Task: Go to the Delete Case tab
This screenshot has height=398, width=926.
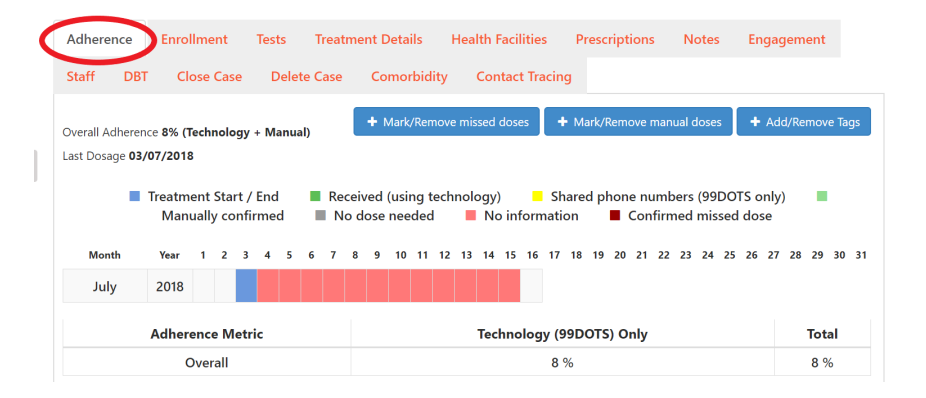Action: [x=307, y=76]
